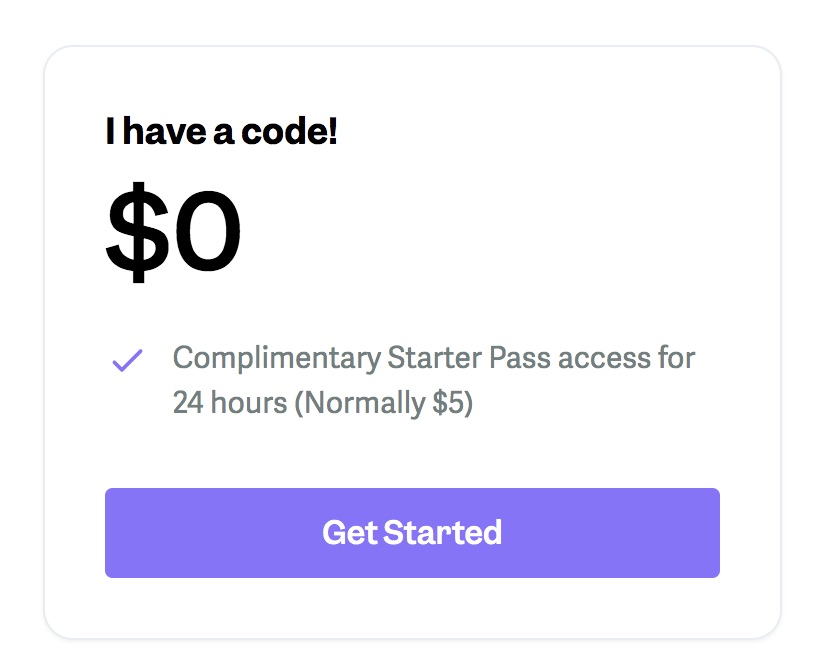Click the Complimentary Starter Pass access text
This screenshot has width=824, height=672.
434,358
